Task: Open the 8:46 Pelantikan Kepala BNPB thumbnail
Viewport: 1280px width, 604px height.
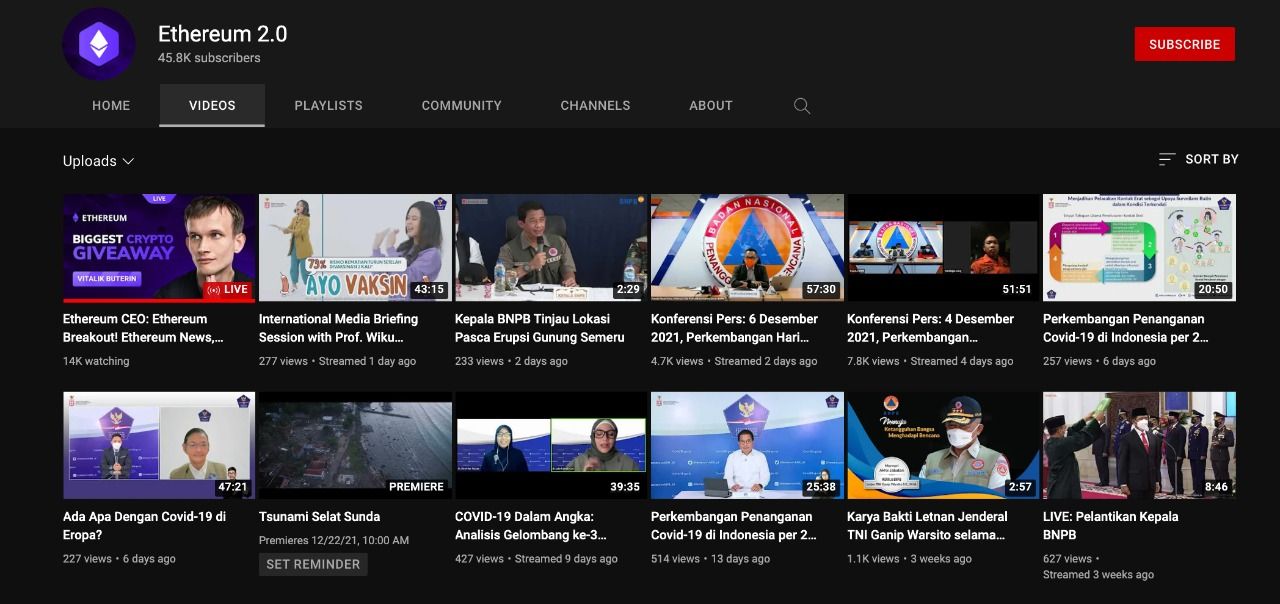Action: (x=1139, y=445)
